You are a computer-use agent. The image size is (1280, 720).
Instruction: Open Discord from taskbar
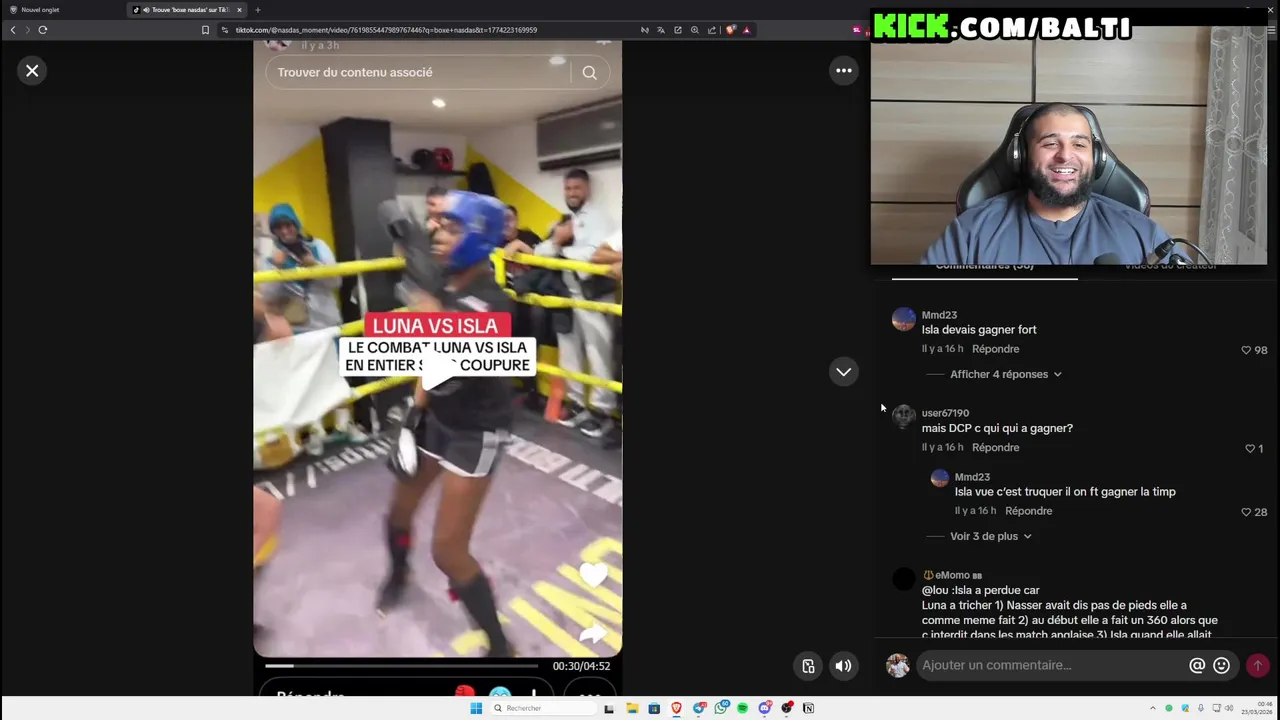[765, 708]
